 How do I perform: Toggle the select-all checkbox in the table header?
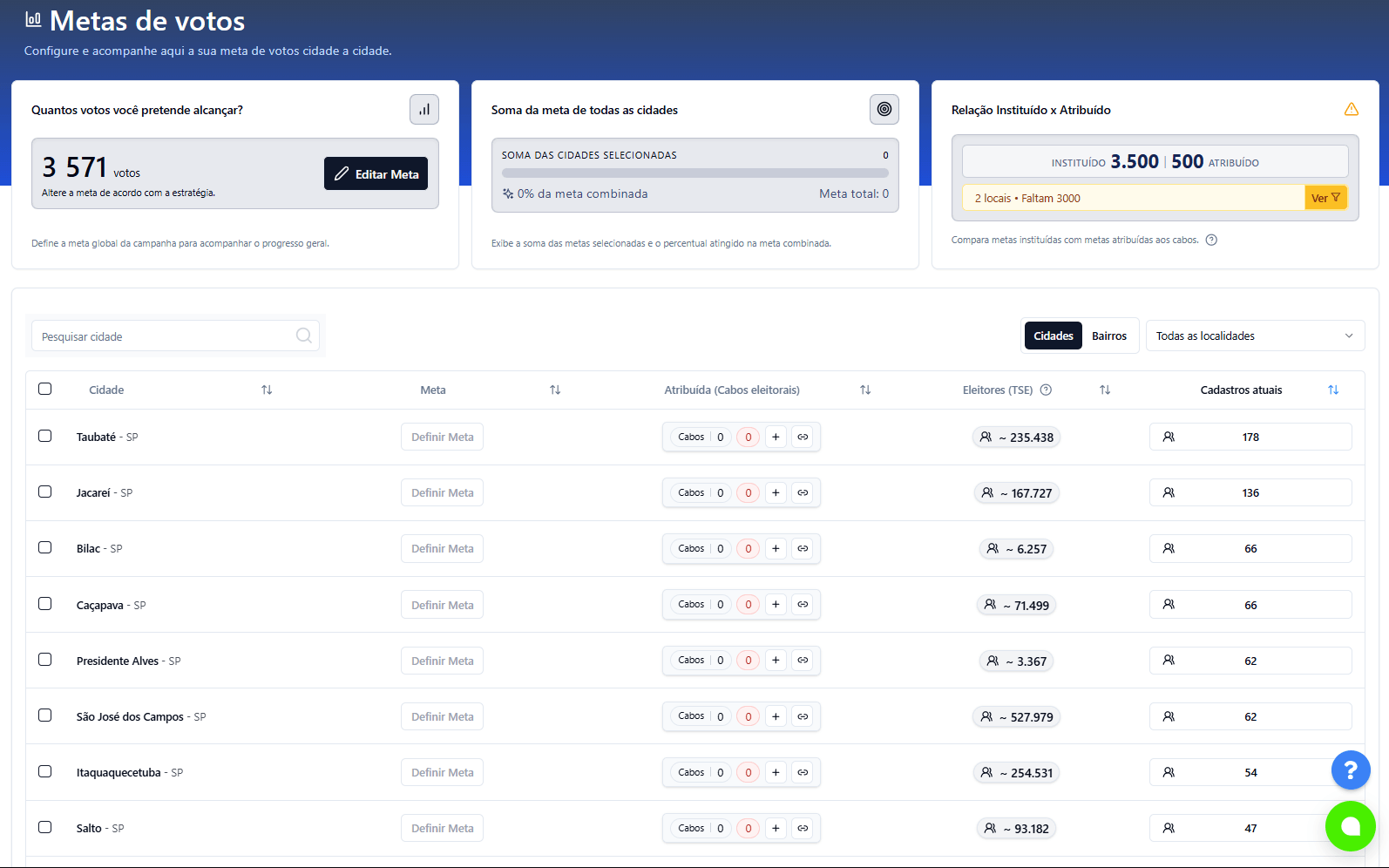click(x=45, y=389)
